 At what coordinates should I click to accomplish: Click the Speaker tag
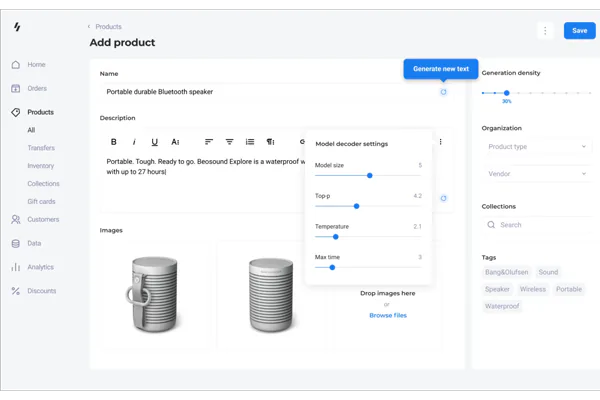click(497, 289)
